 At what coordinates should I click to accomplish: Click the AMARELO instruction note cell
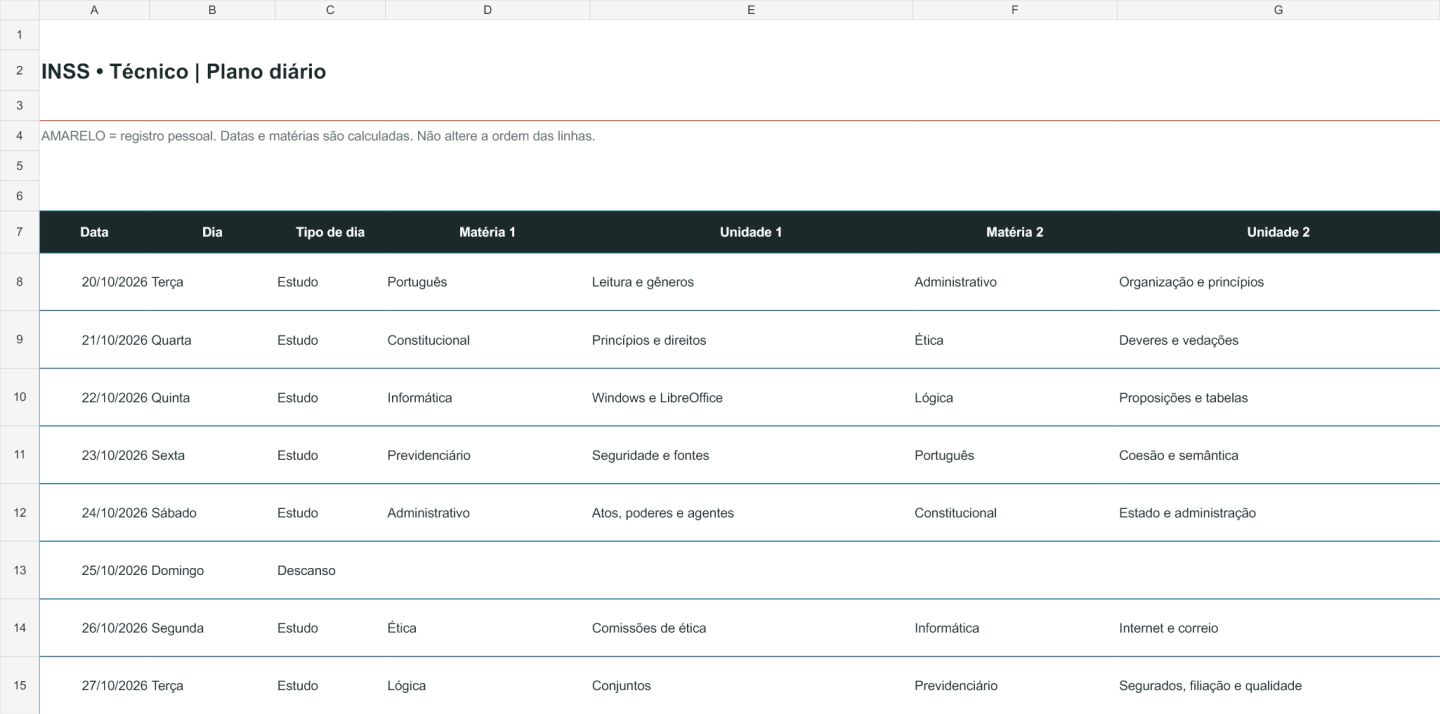pos(318,136)
